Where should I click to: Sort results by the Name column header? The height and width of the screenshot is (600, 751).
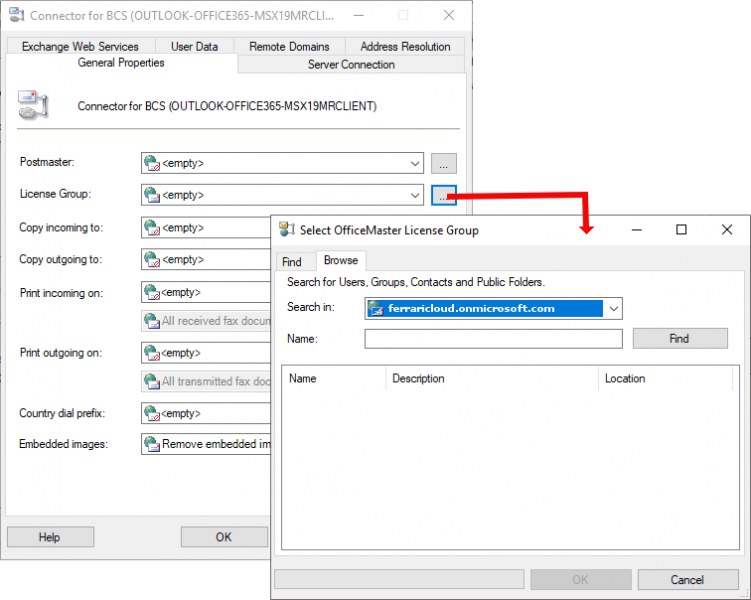coord(333,379)
